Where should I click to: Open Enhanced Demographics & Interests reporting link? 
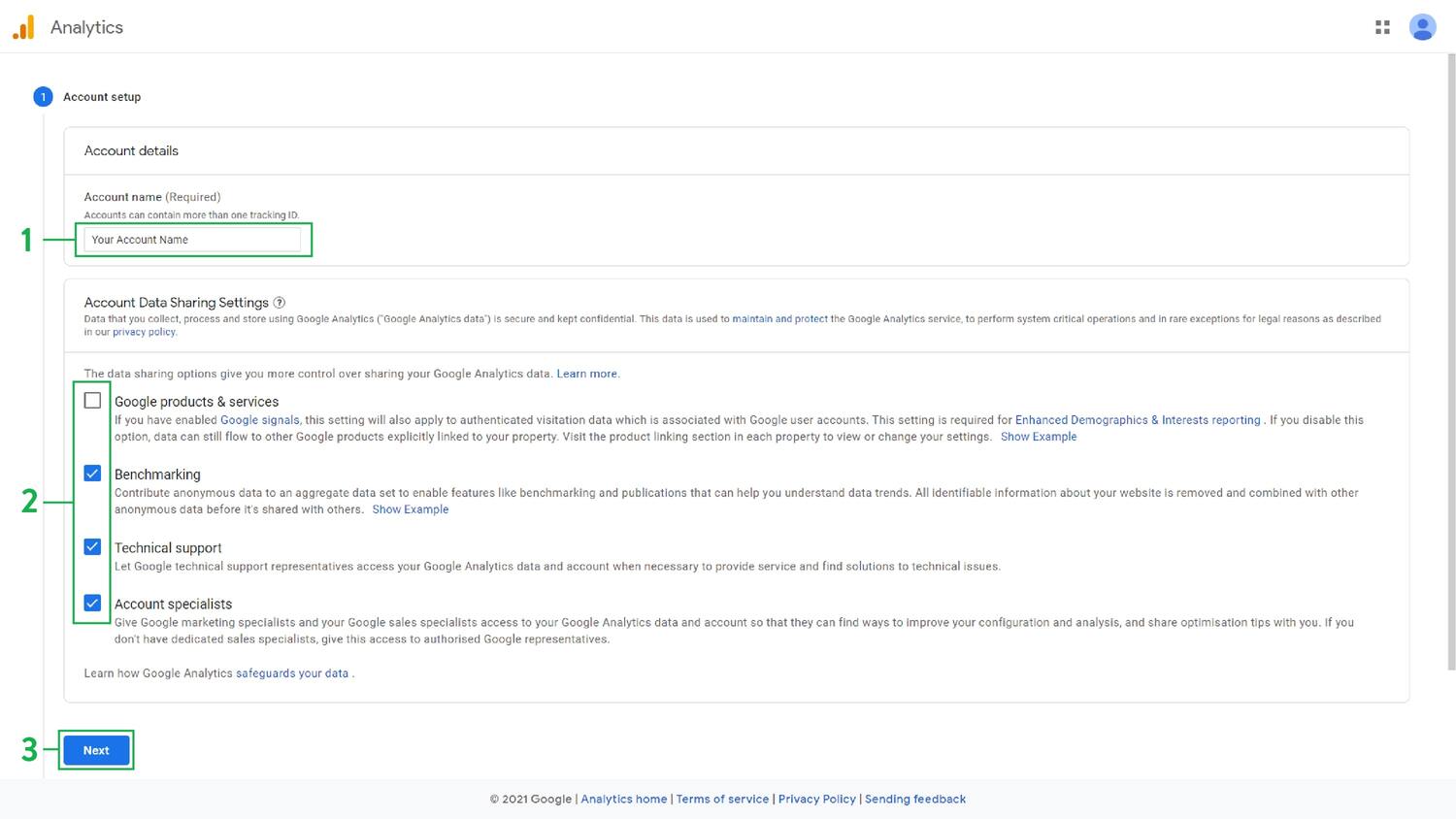tap(1137, 420)
